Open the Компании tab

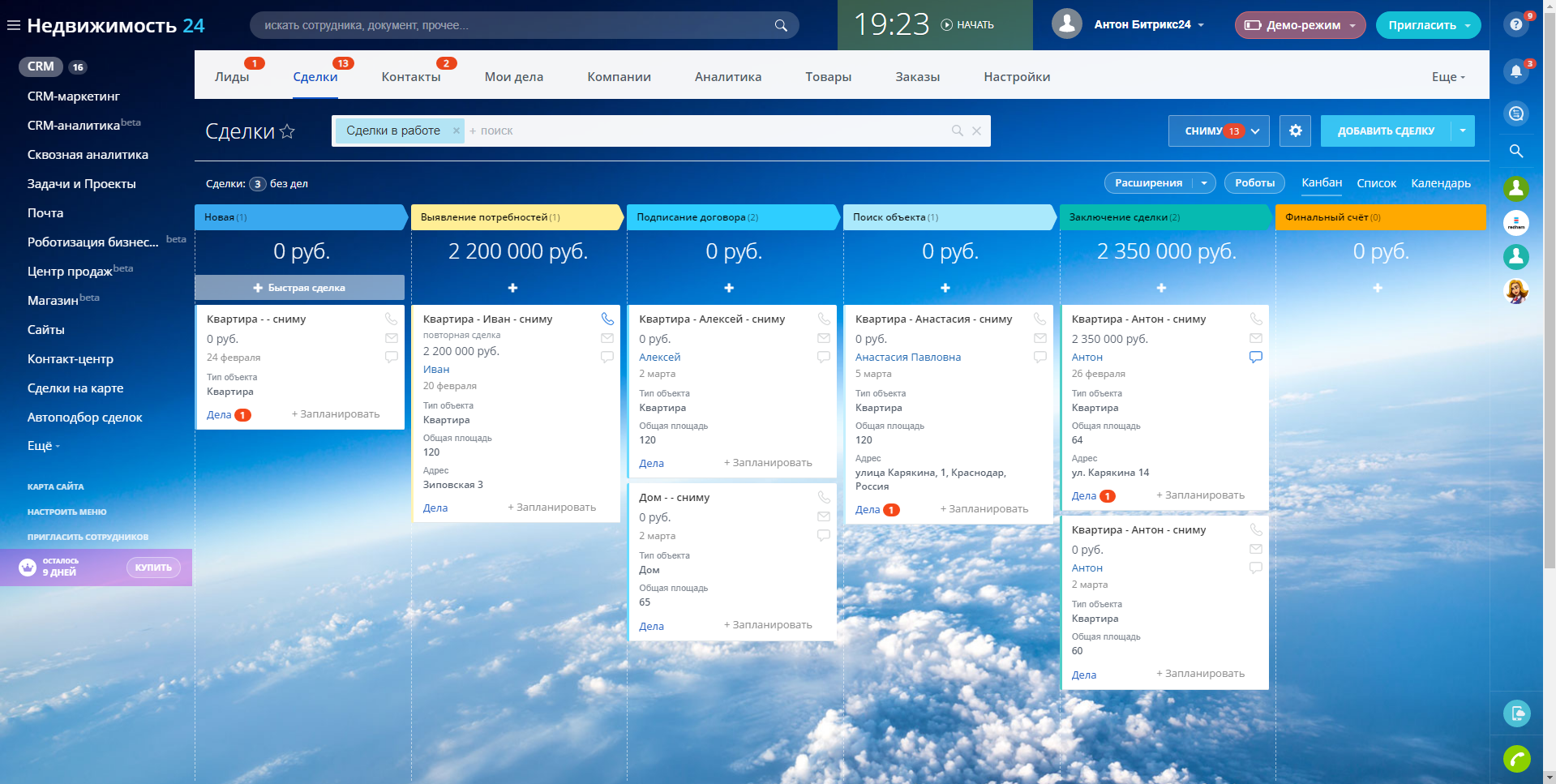point(619,77)
